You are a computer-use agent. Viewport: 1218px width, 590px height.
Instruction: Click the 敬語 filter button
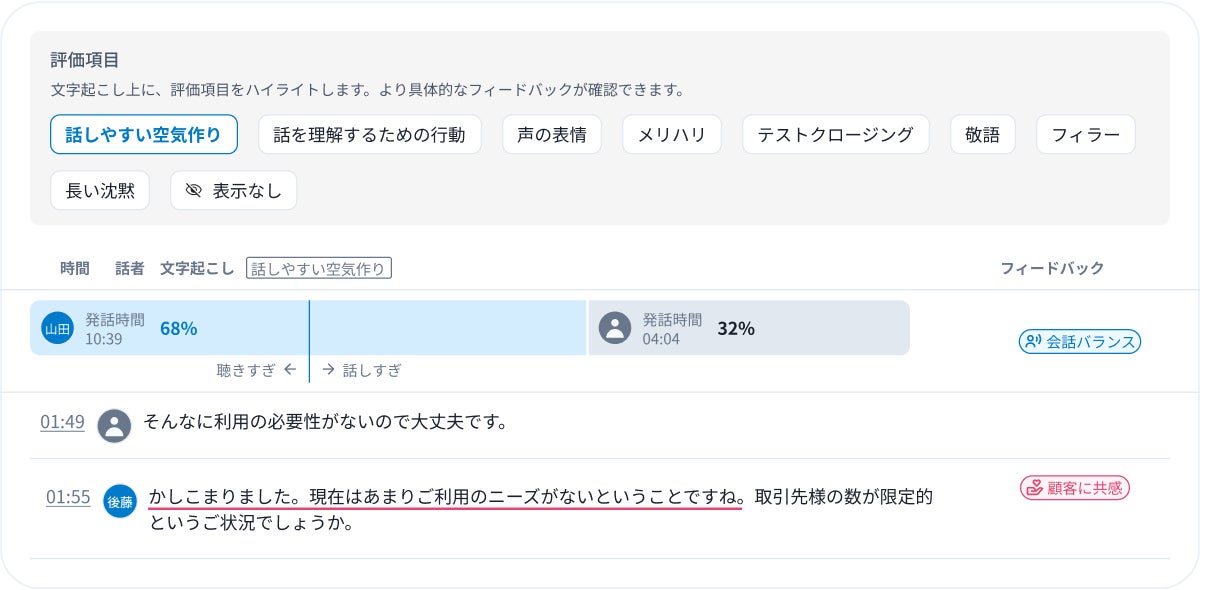pos(982,134)
